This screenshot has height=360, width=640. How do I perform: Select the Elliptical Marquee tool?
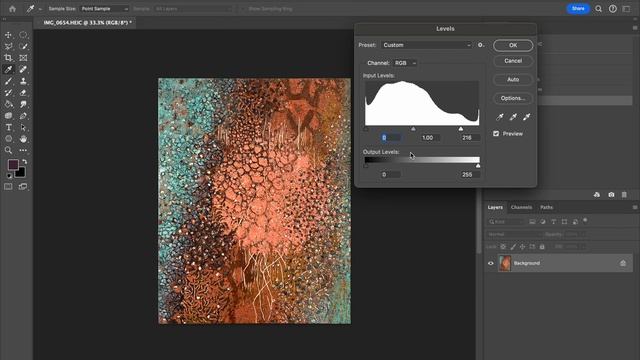[23, 35]
